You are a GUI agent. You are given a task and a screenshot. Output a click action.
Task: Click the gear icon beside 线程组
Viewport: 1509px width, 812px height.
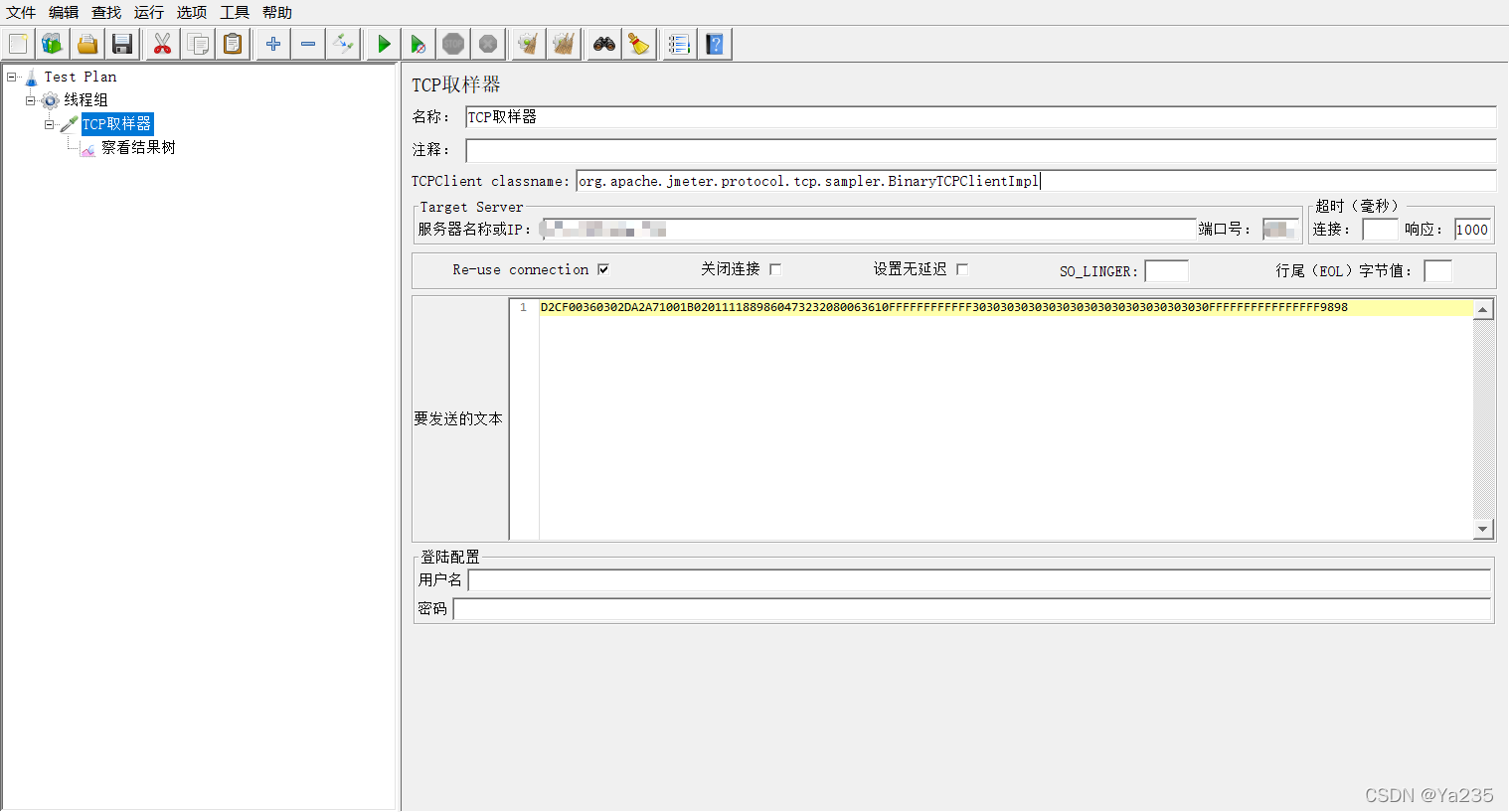(x=51, y=100)
